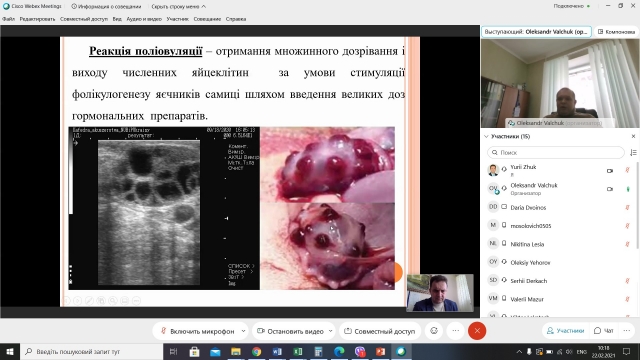Open the Чат panel button
Screen dimensions: 640x360
click(604, 331)
